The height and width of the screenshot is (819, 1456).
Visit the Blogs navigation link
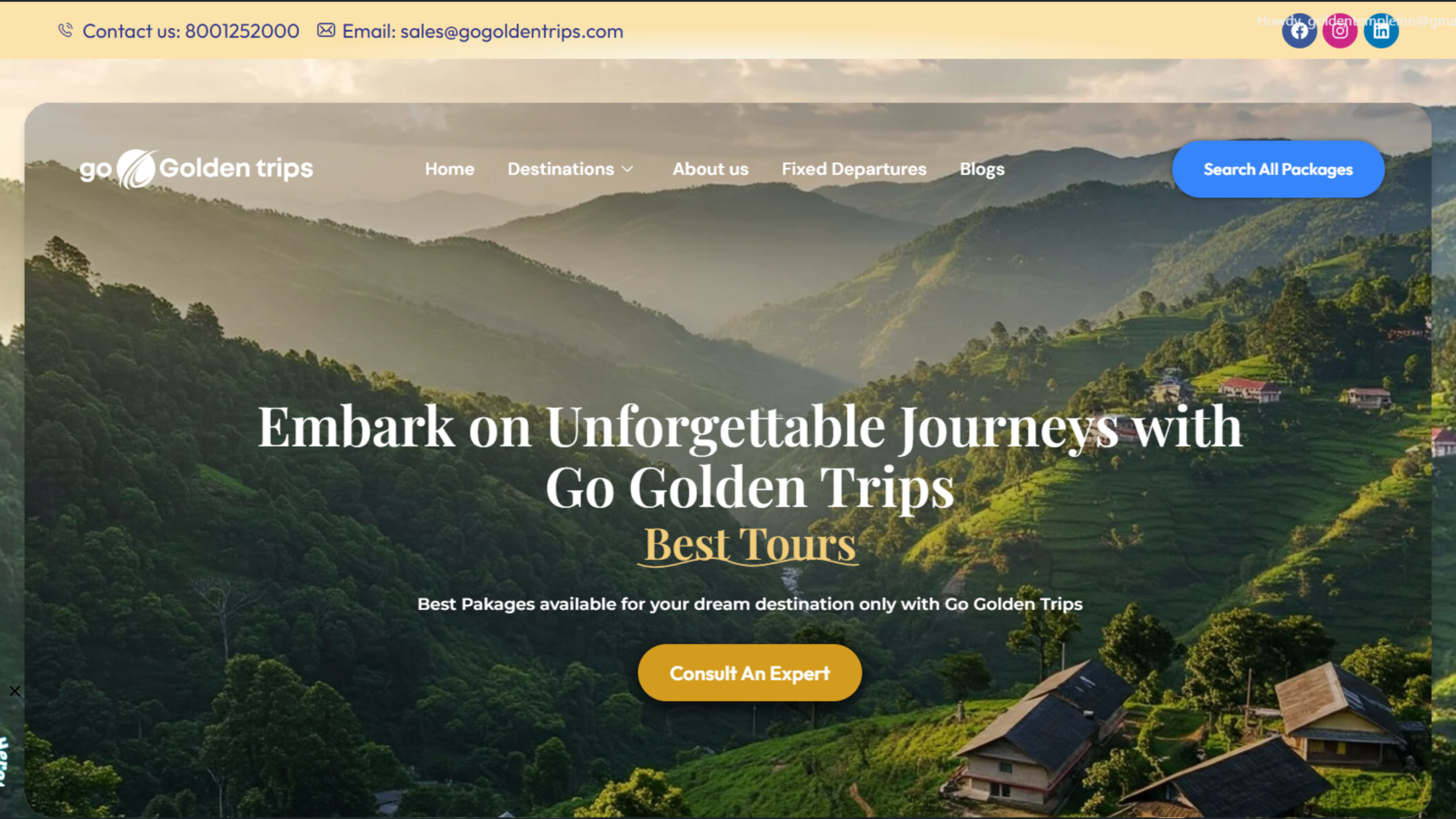982,169
